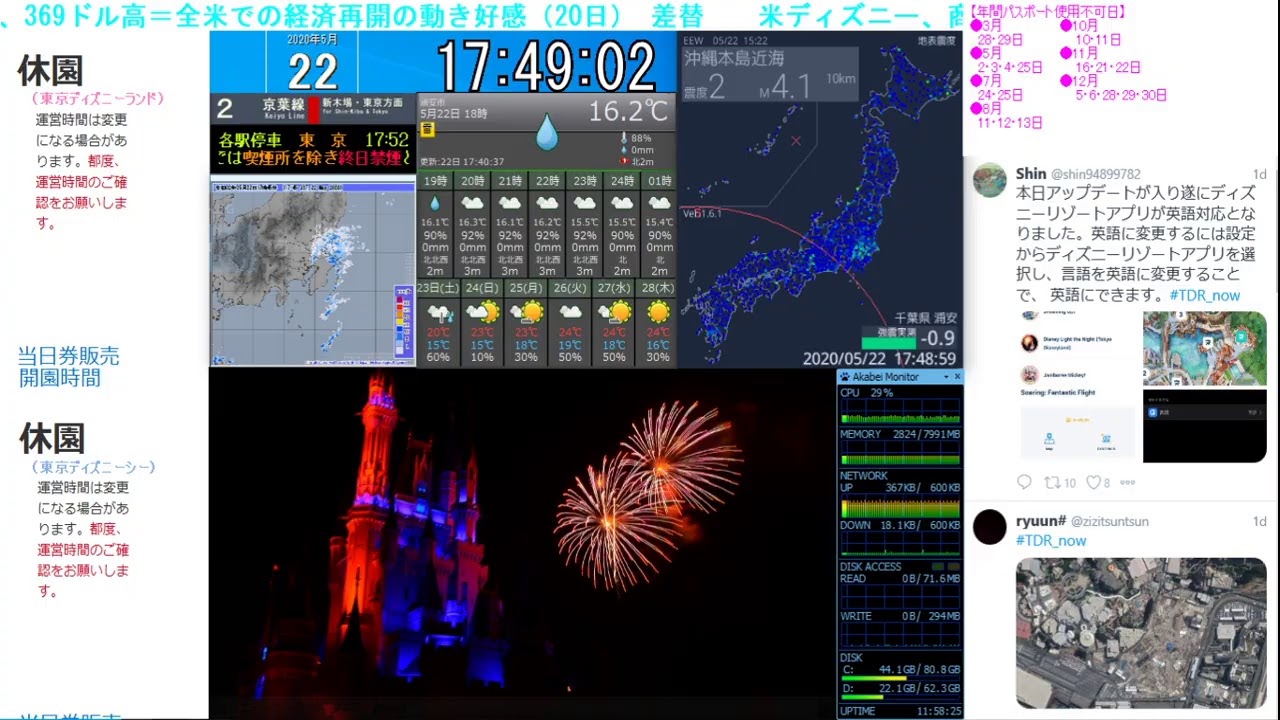Click the UPTIME 11:58:25 entry

tap(900, 711)
